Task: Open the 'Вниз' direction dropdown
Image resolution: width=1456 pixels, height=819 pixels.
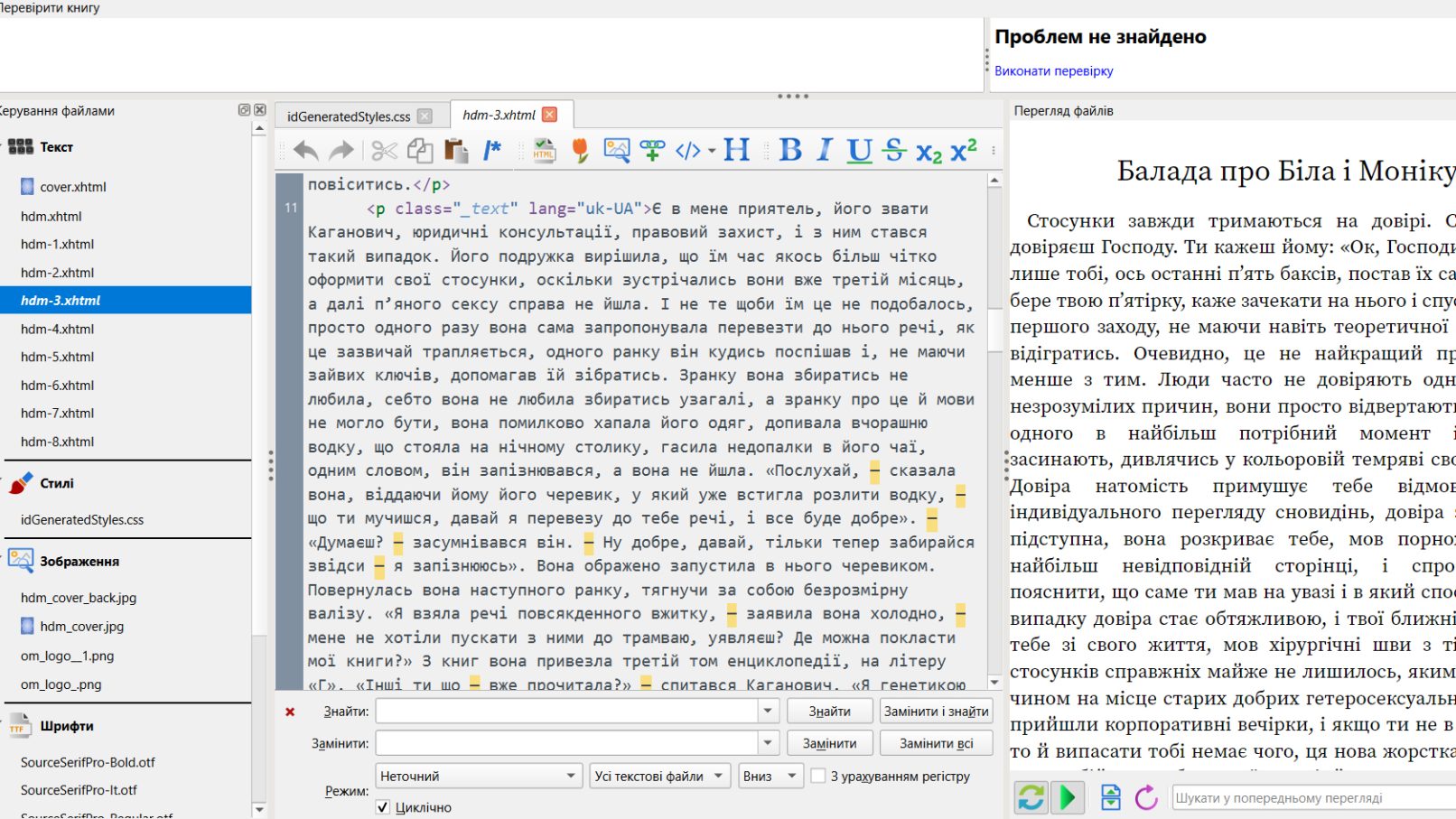Action: (x=770, y=776)
